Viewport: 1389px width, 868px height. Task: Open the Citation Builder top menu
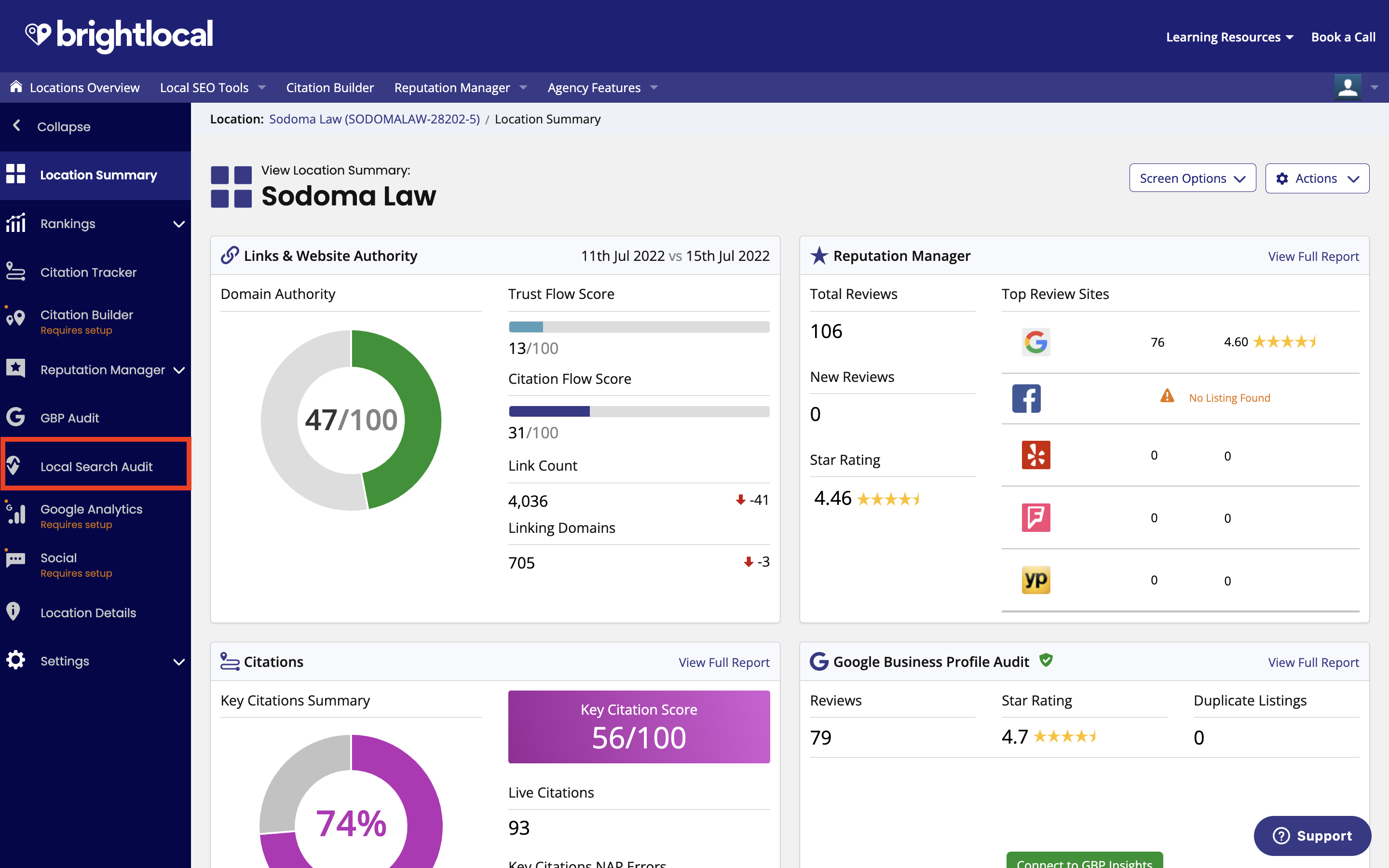pos(330,87)
